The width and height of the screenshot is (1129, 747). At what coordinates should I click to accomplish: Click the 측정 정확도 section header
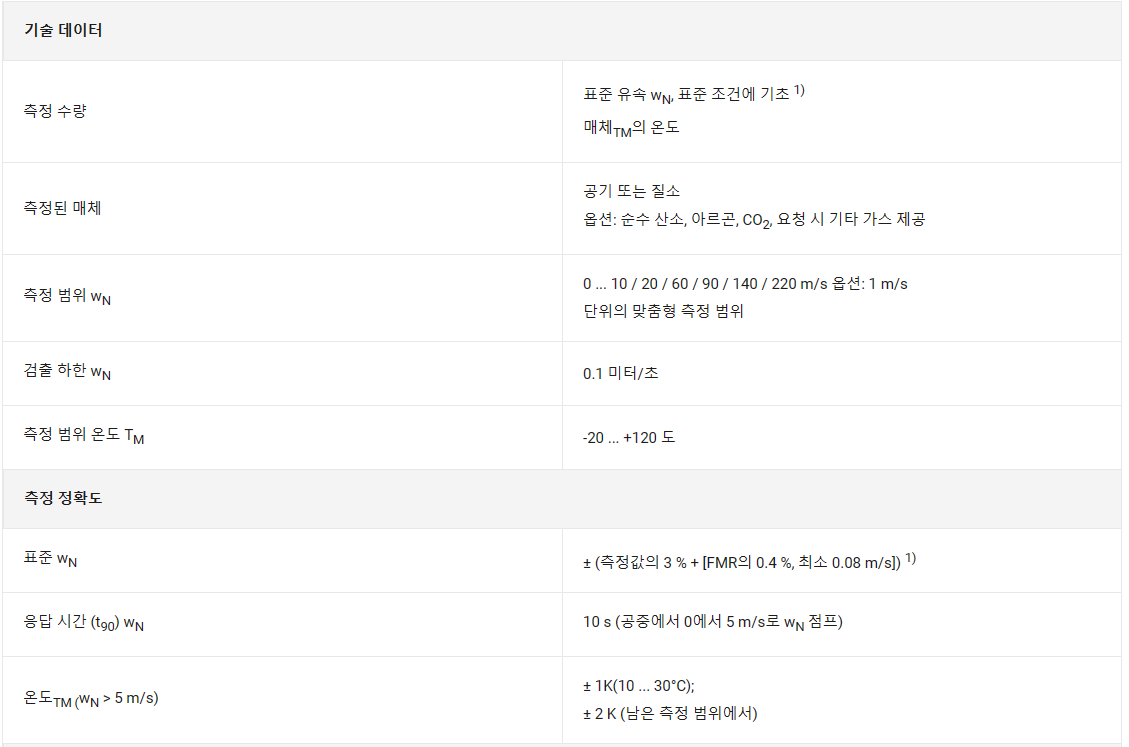point(63,498)
